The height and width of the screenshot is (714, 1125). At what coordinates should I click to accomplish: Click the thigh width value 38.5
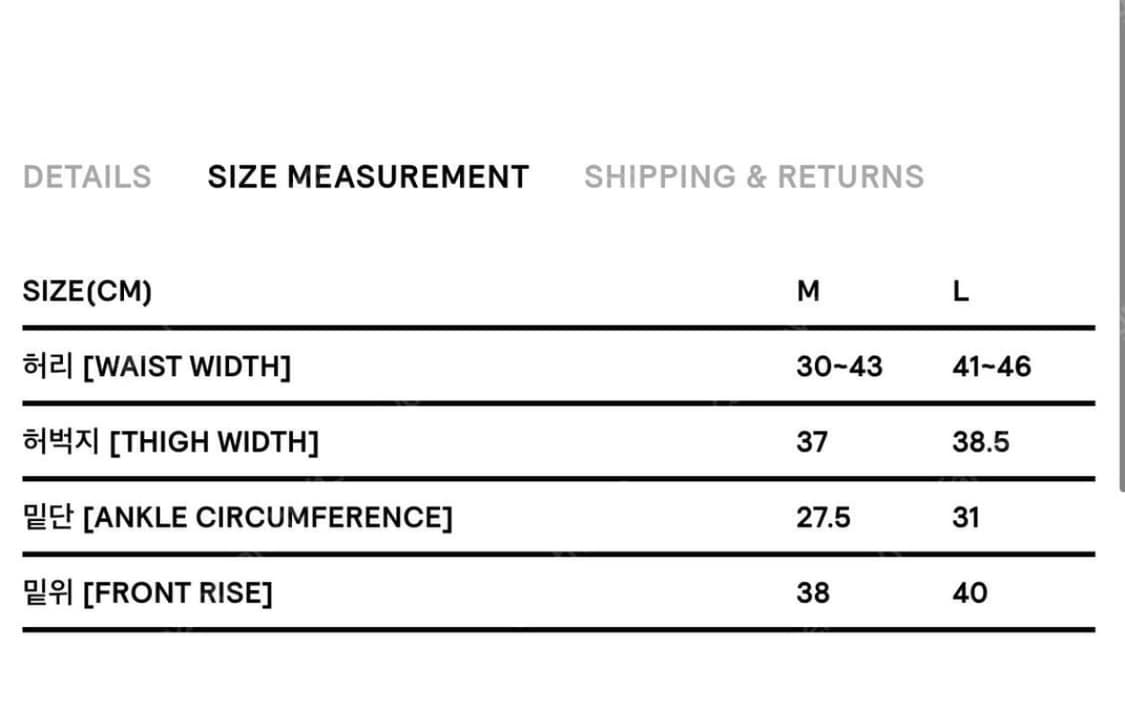click(981, 442)
